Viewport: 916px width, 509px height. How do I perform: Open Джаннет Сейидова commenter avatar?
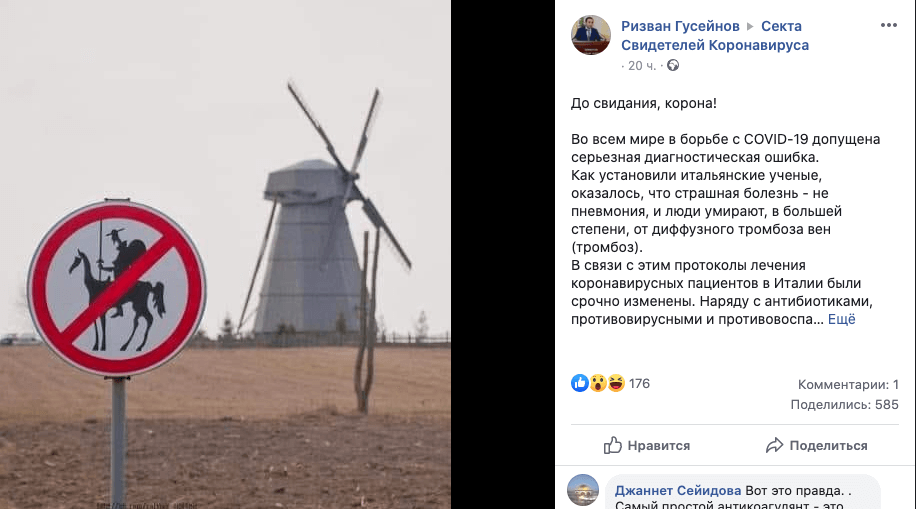(583, 490)
